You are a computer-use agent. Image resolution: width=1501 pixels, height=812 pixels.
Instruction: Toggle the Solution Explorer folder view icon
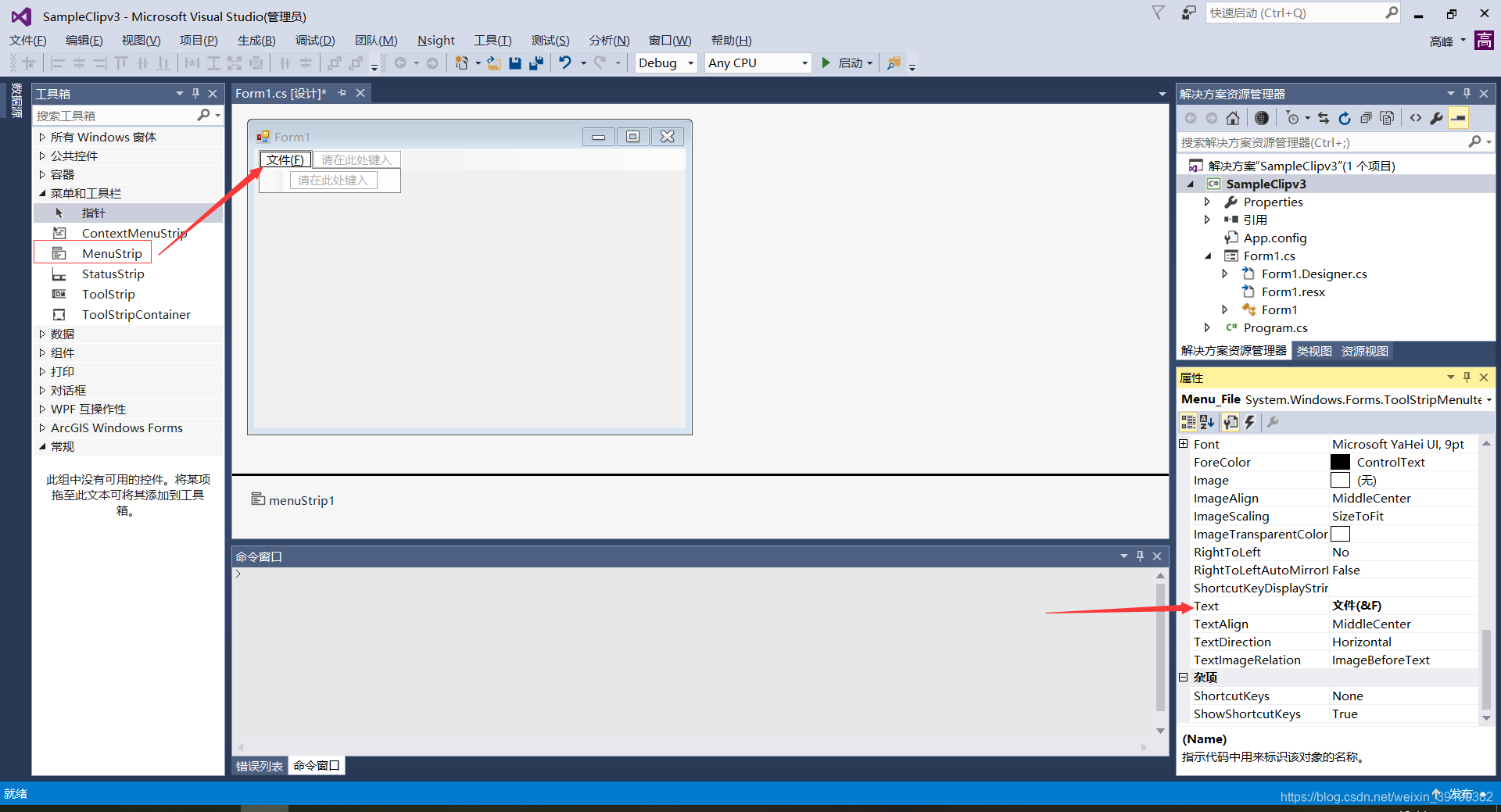click(x=1262, y=118)
